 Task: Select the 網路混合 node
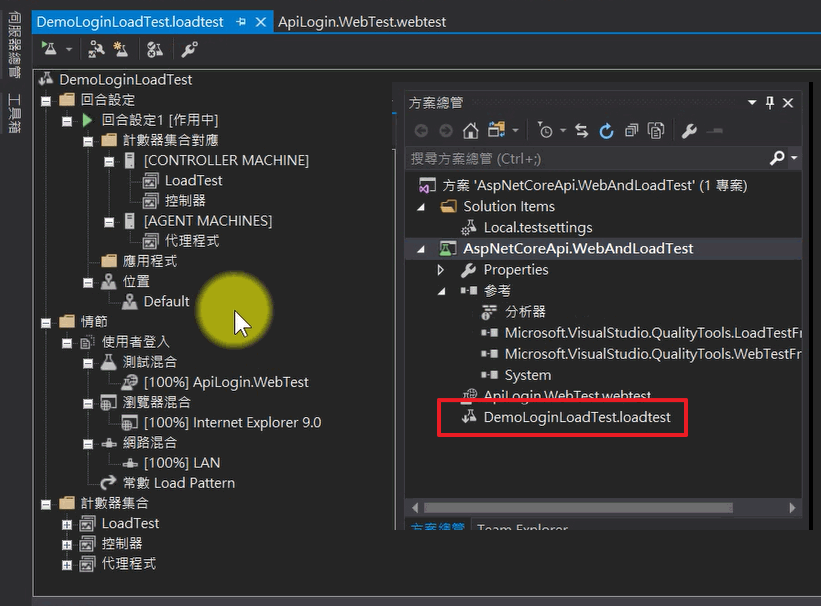coord(150,443)
